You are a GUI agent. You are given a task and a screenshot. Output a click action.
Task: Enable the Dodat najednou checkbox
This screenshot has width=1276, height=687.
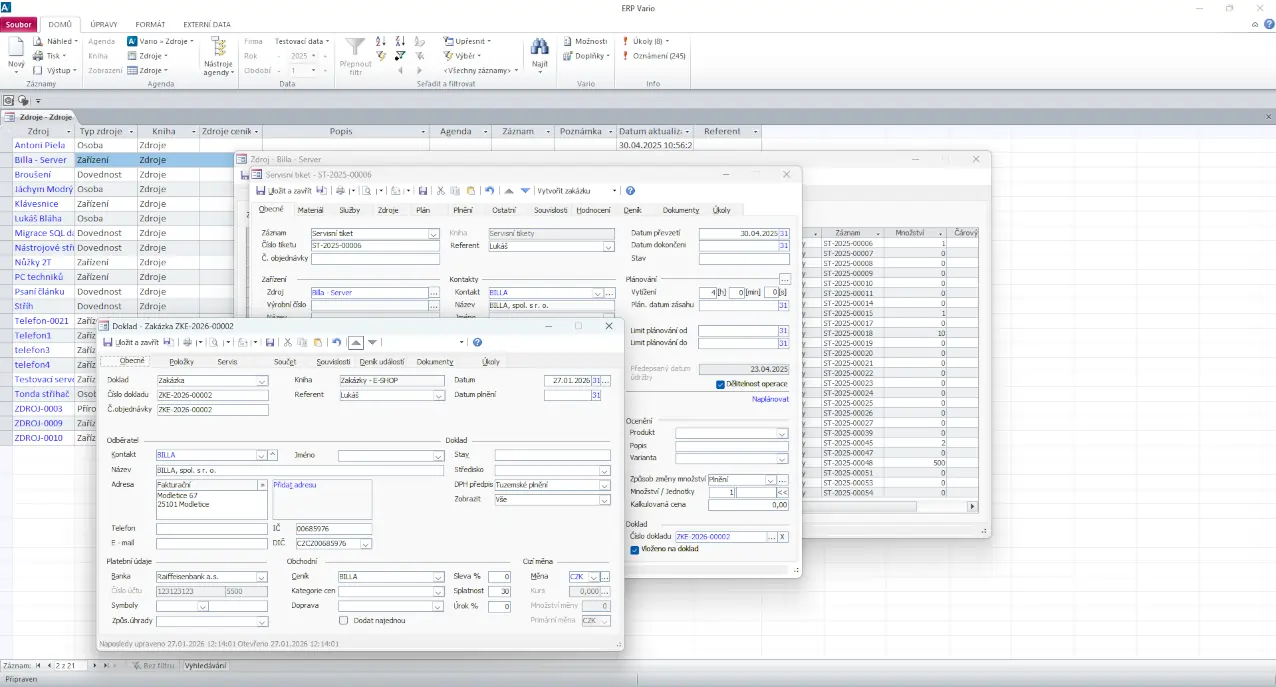click(x=344, y=620)
